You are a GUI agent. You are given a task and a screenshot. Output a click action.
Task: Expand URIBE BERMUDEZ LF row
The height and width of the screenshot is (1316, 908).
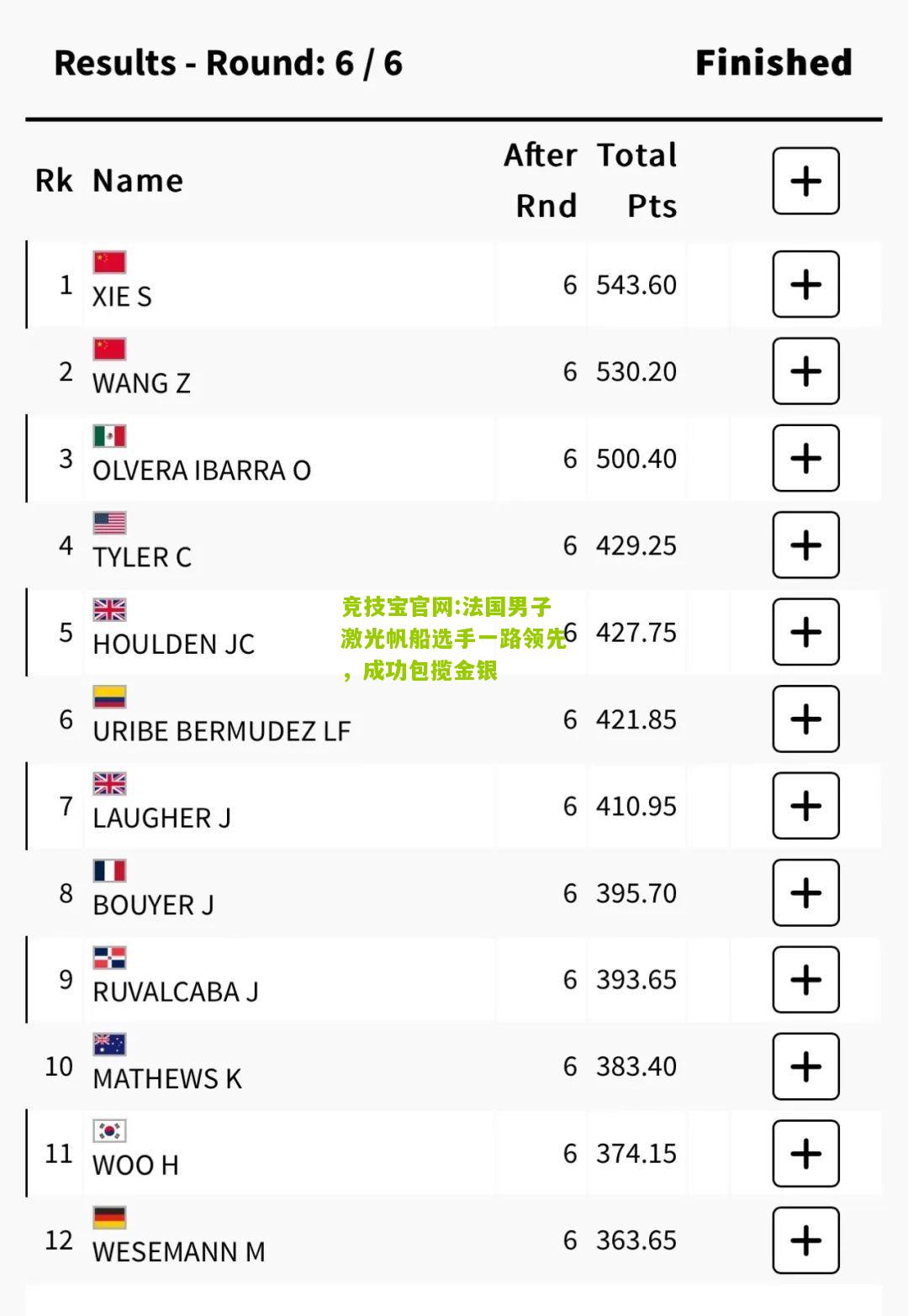pos(805,719)
